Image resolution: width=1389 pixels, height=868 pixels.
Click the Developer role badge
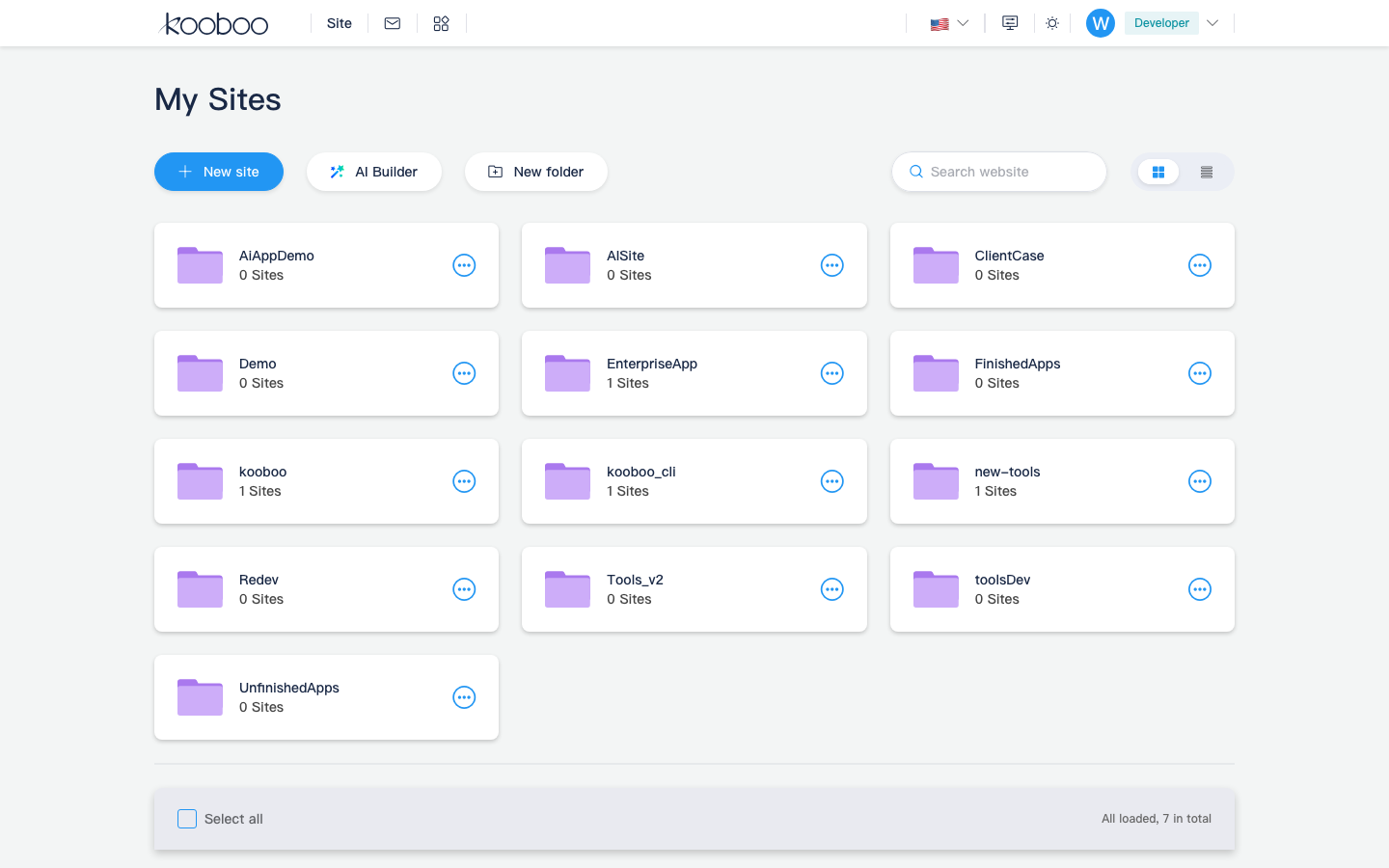point(1161,23)
